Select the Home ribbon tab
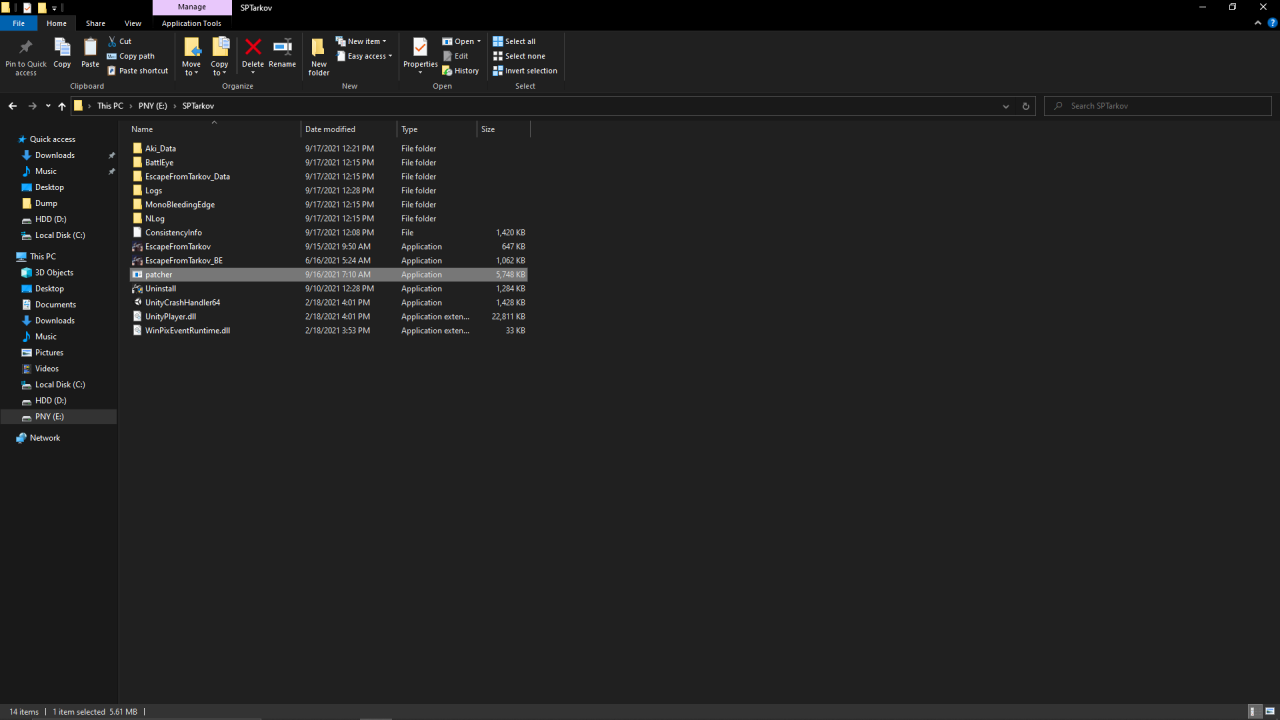 click(57, 23)
